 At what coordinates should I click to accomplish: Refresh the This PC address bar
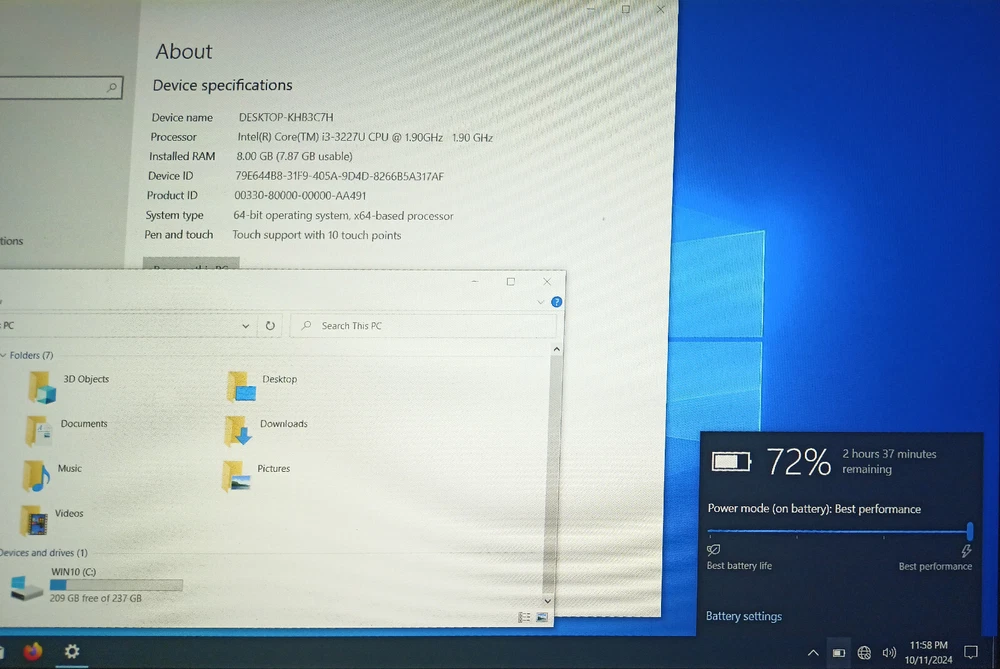[x=270, y=326]
